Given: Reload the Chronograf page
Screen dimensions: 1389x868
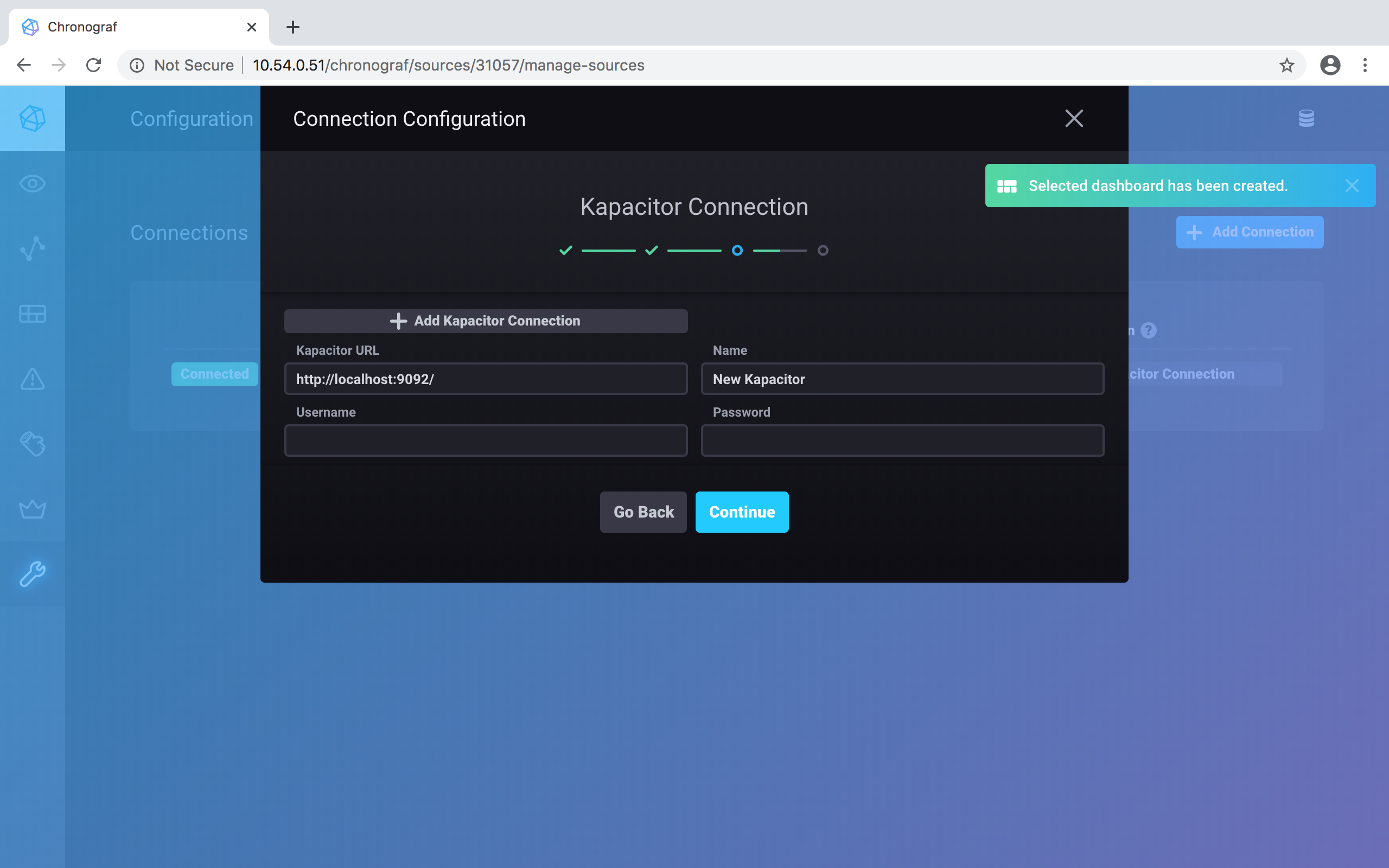Looking at the screenshot, I should point(93,65).
